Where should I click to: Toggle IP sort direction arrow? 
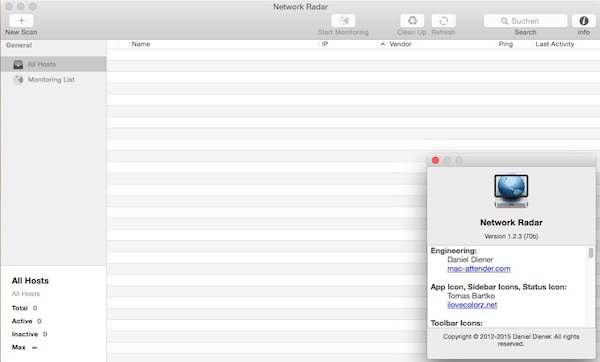click(x=382, y=44)
